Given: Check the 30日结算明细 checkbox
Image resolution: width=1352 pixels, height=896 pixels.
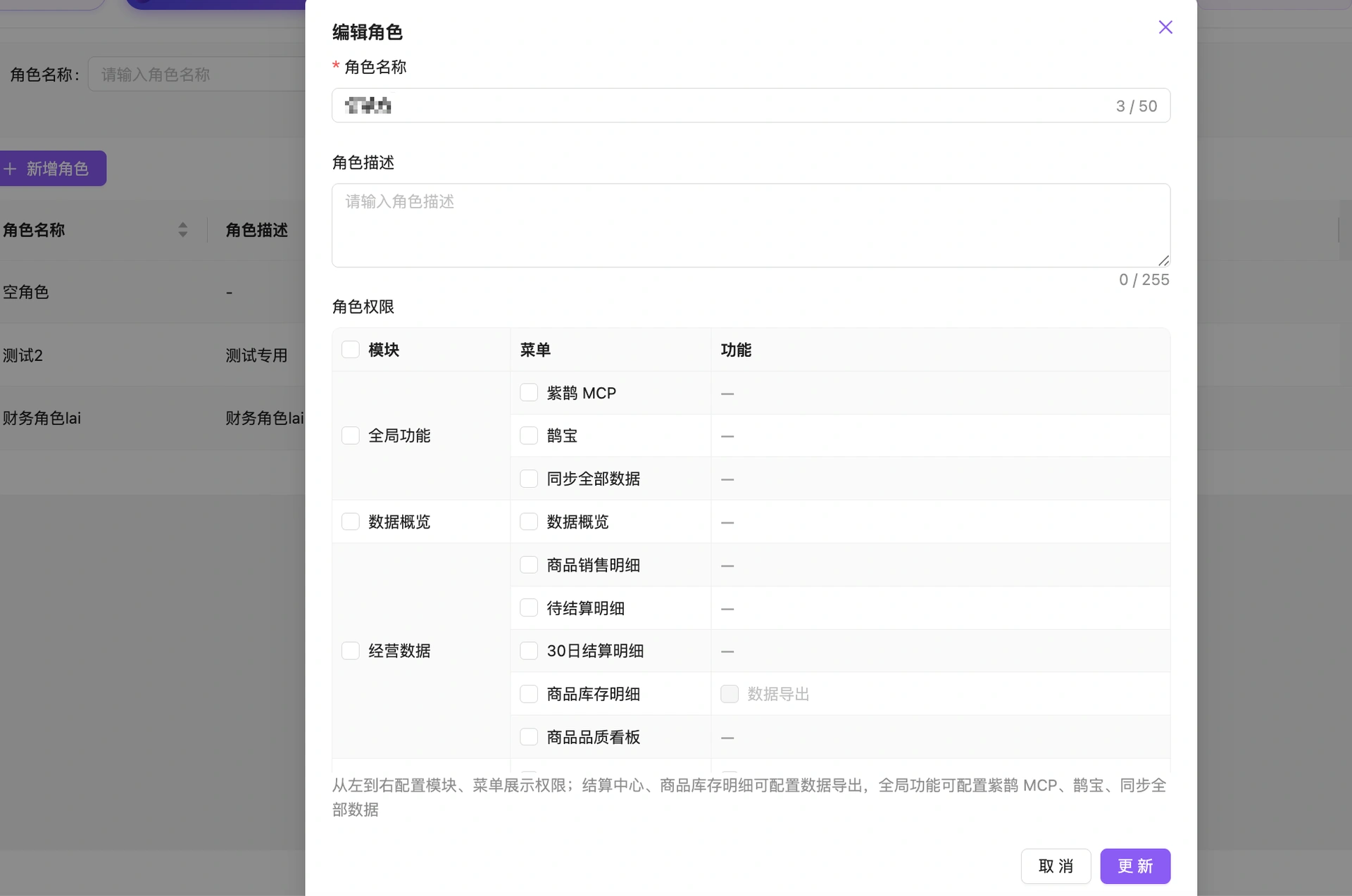Looking at the screenshot, I should tap(529, 651).
